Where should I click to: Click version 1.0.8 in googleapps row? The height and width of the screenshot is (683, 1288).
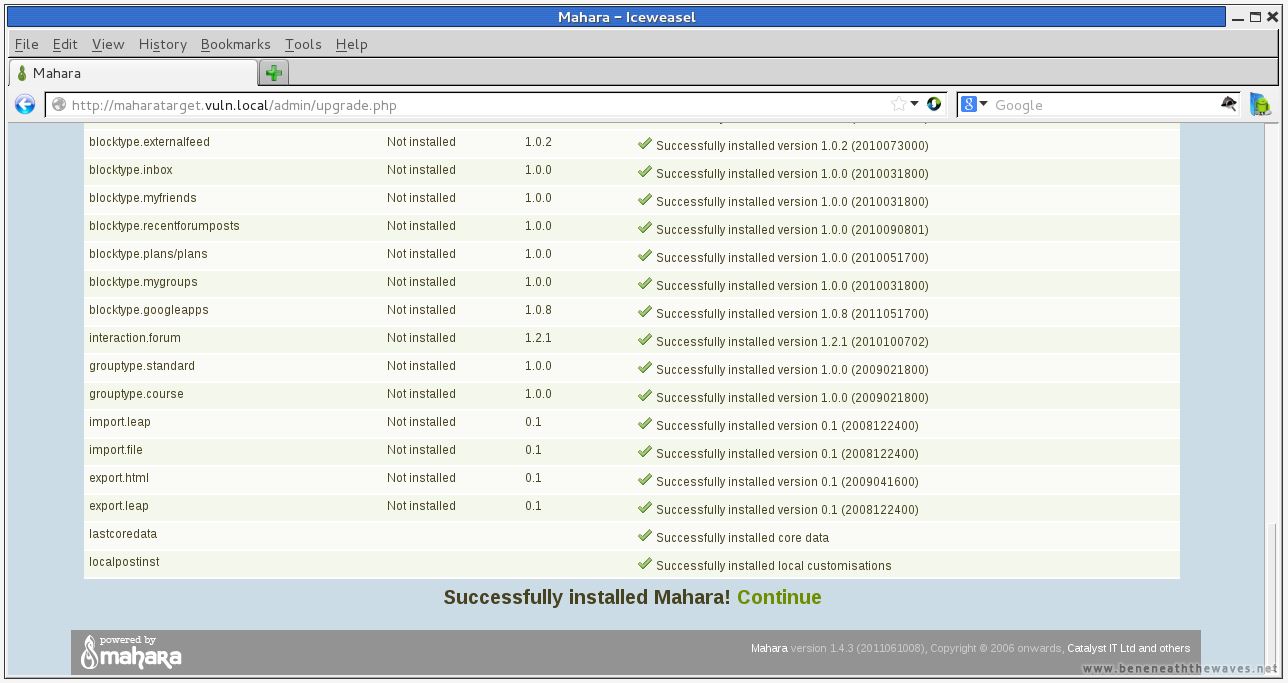538,310
